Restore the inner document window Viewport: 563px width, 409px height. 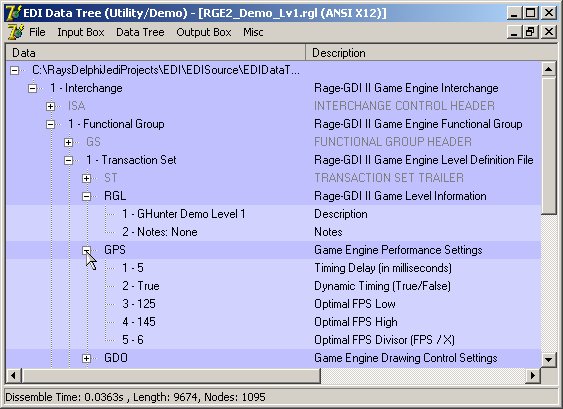click(530, 32)
